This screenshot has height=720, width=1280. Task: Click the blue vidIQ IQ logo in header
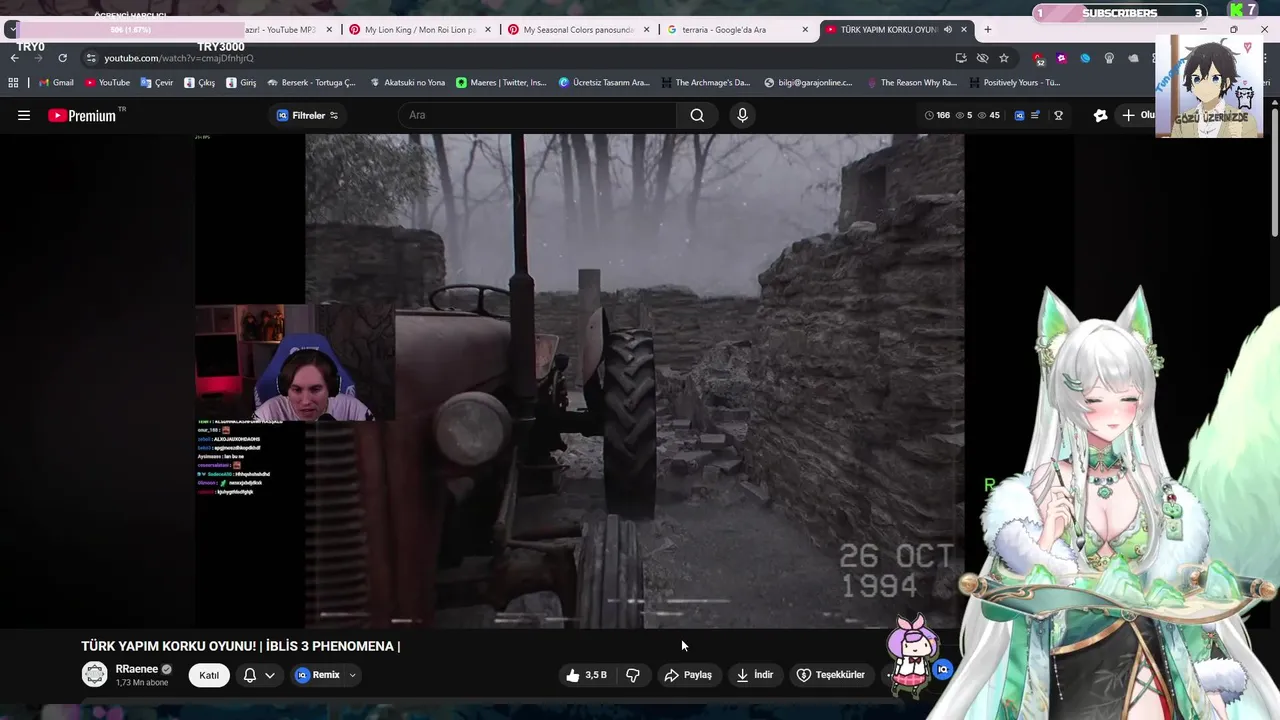[x=1019, y=116]
